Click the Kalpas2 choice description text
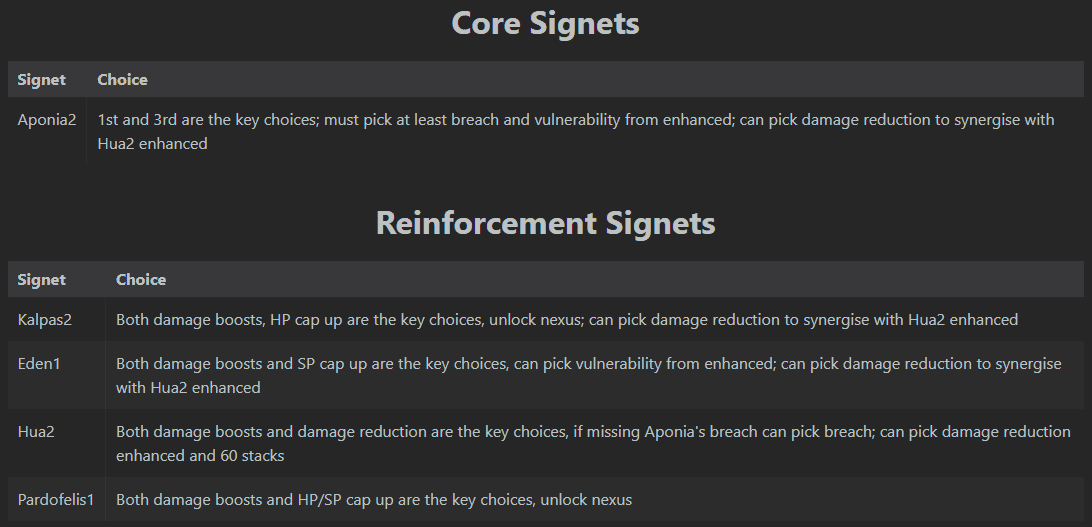Viewport: 1092px width, 527px height. [566, 320]
